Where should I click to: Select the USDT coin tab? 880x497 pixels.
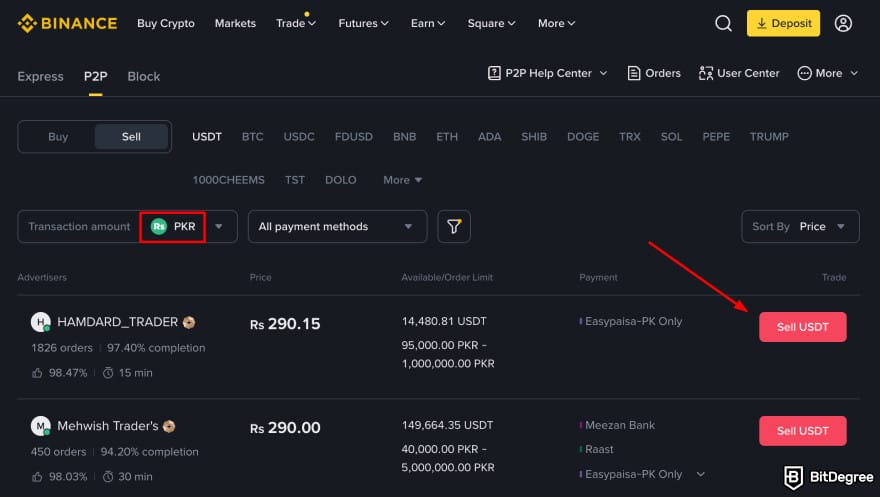(207, 137)
